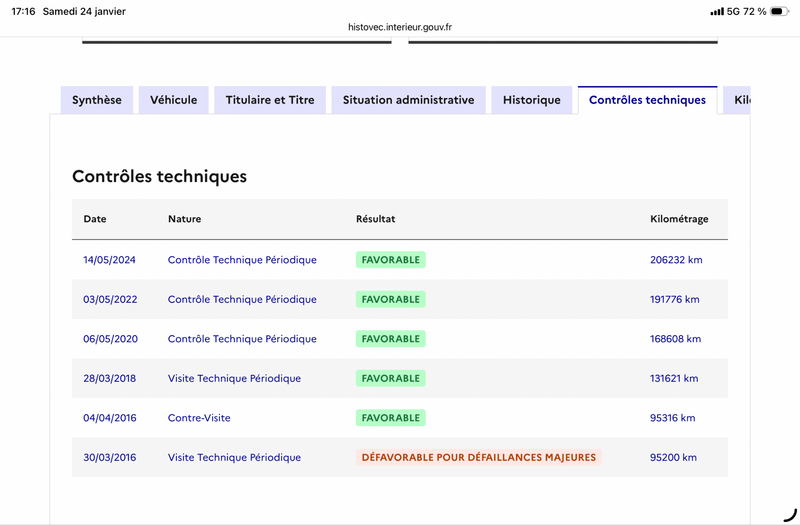Click the Défavorable pour défaillances majeures badge
The width and height of the screenshot is (800, 525).
(x=478, y=457)
